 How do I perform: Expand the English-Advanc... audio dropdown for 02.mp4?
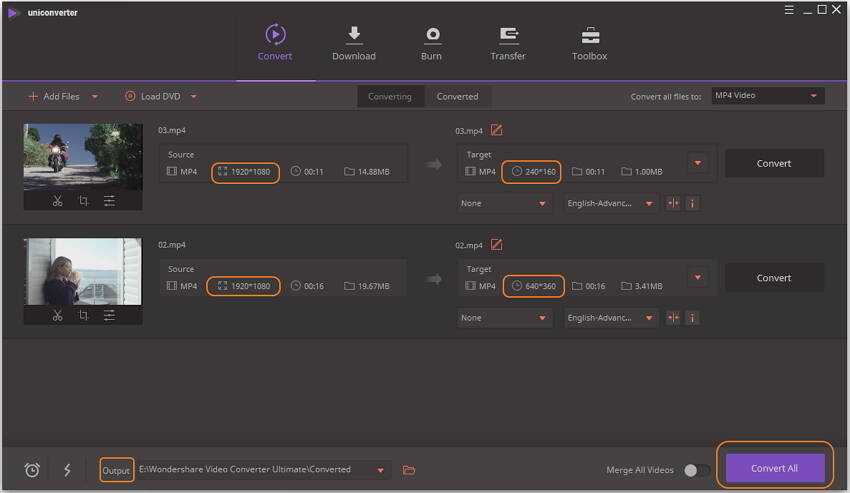click(x=611, y=318)
